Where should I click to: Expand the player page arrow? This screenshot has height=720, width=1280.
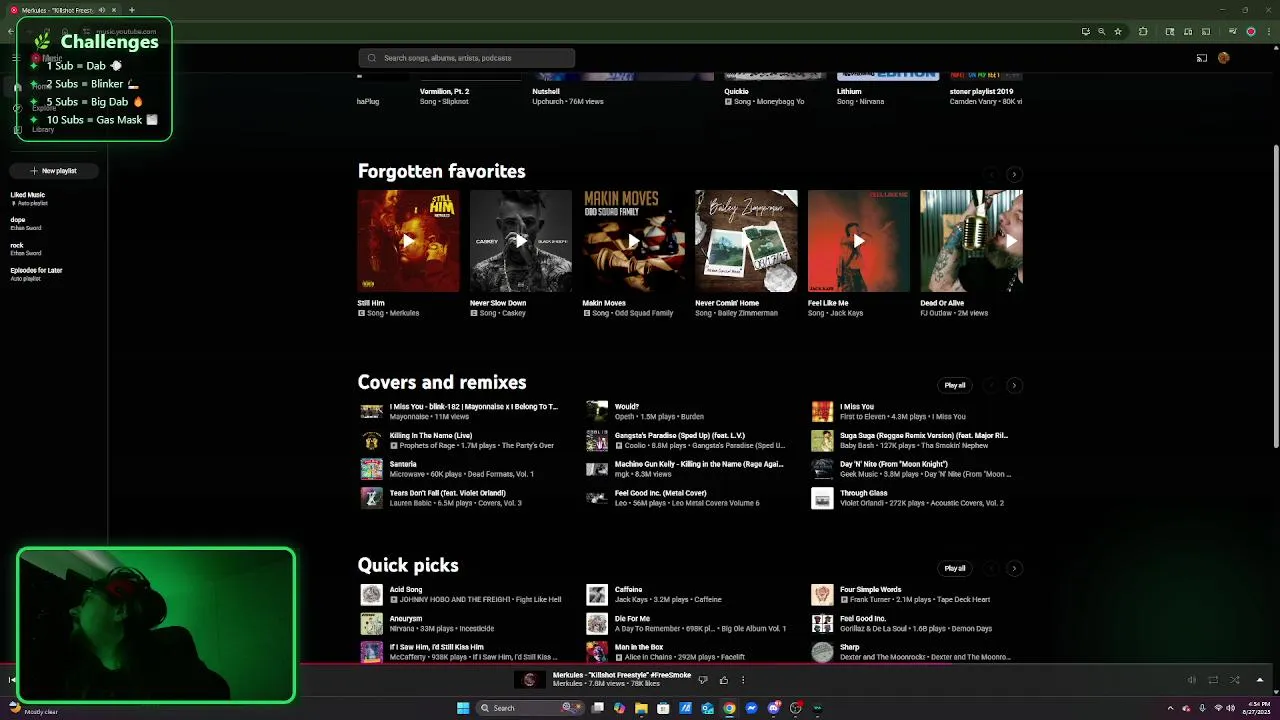click(x=1260, y=680)
